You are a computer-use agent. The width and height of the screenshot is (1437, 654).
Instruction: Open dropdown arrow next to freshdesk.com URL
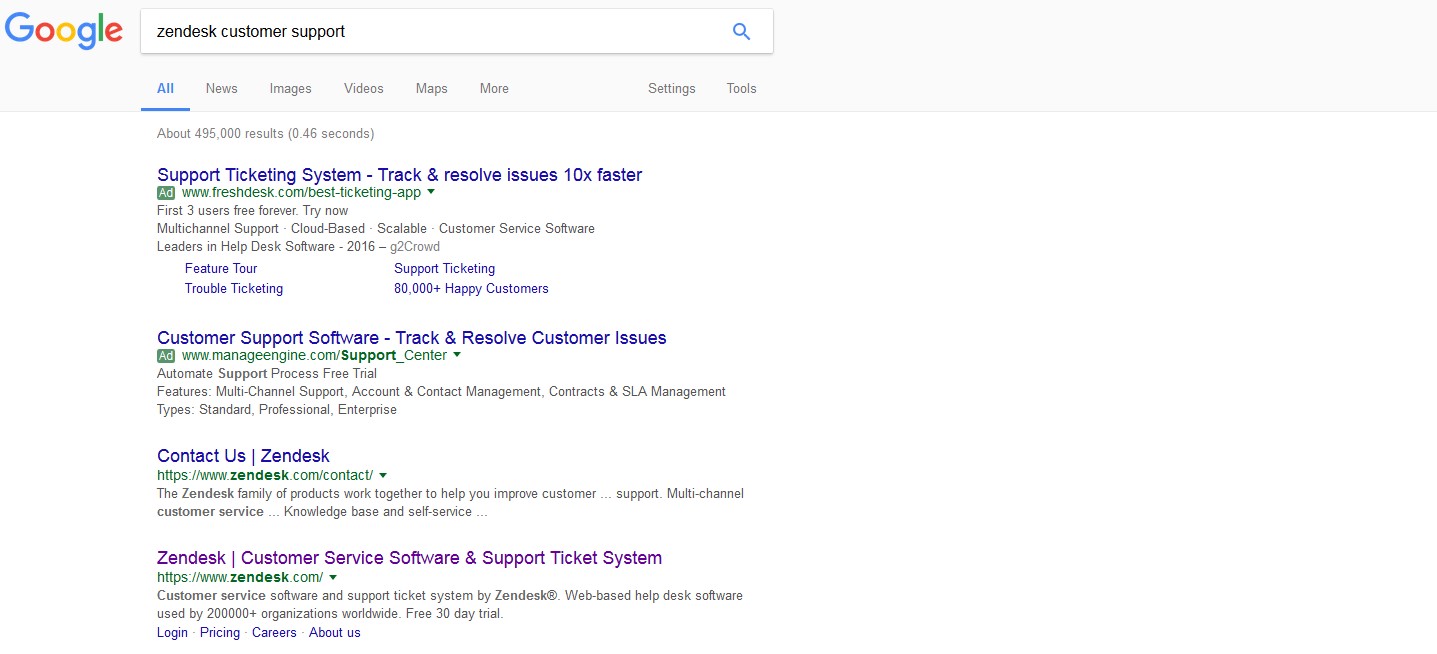(431, 192)
